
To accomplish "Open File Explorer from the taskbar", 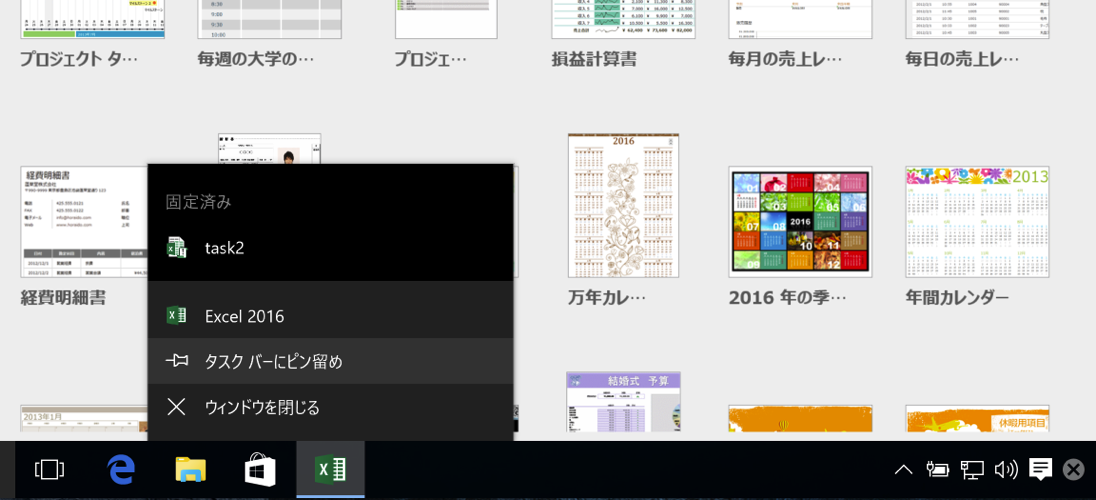I will [x=190, y=470].
